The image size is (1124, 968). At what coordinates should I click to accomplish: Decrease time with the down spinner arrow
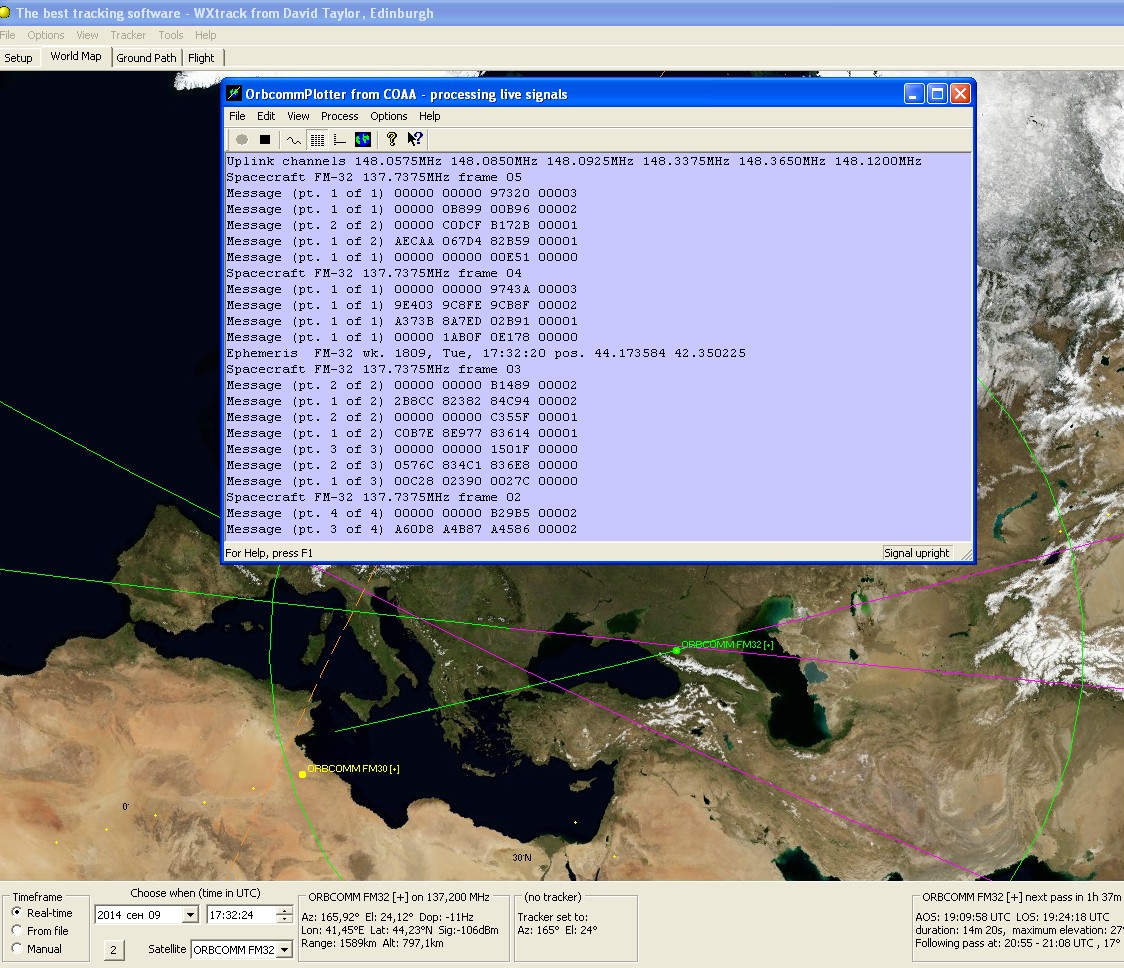285,919
